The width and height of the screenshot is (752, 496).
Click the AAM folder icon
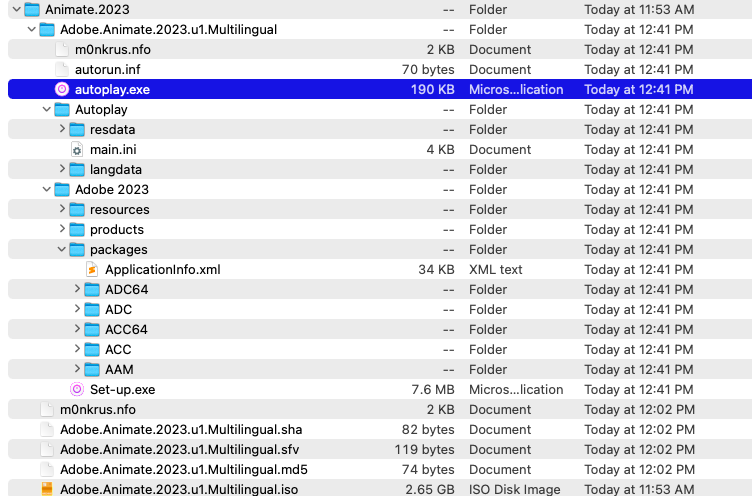pos(92,369)
